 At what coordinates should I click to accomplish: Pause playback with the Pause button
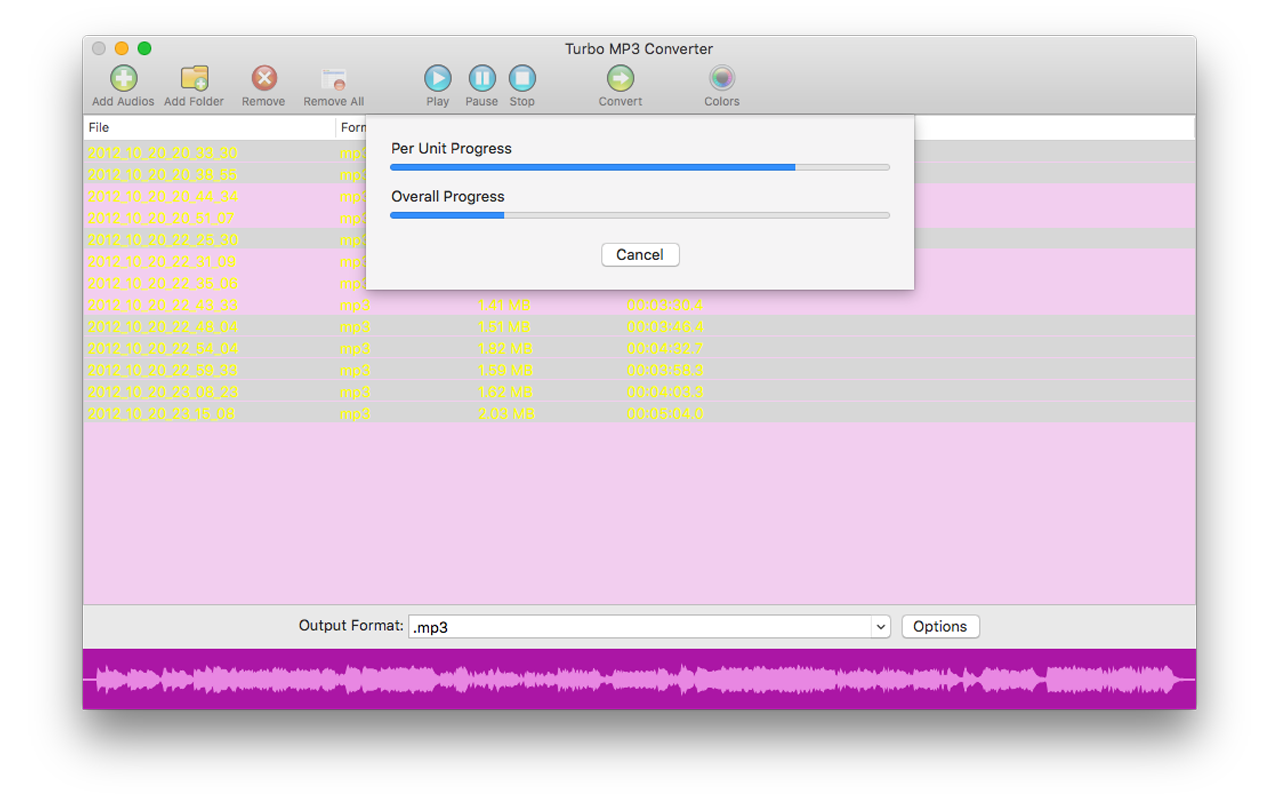[482, 78]
